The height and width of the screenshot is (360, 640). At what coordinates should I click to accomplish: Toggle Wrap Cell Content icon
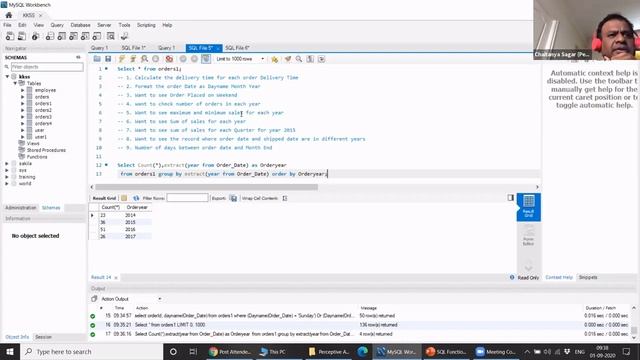[x=285, y=198]
